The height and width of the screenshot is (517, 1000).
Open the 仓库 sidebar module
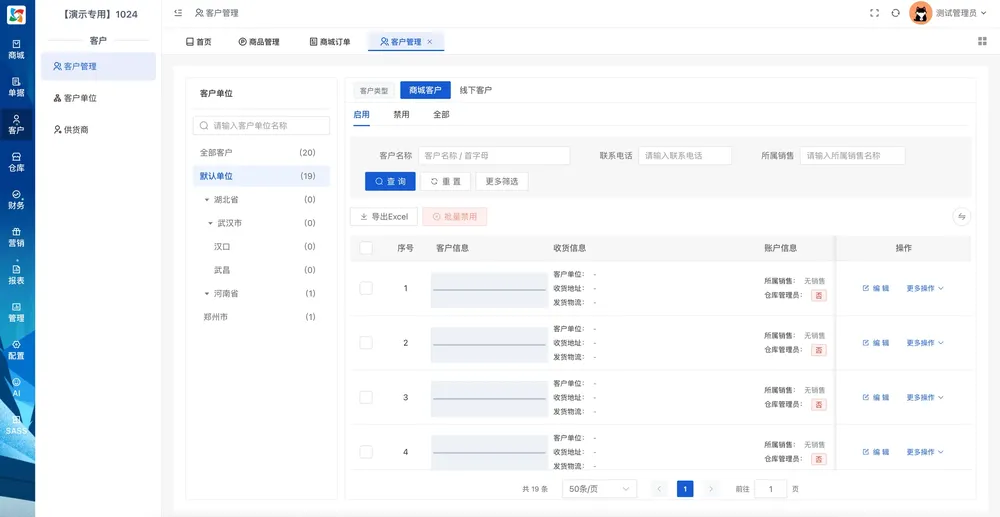pyautogui.click(x=17, y=162)
